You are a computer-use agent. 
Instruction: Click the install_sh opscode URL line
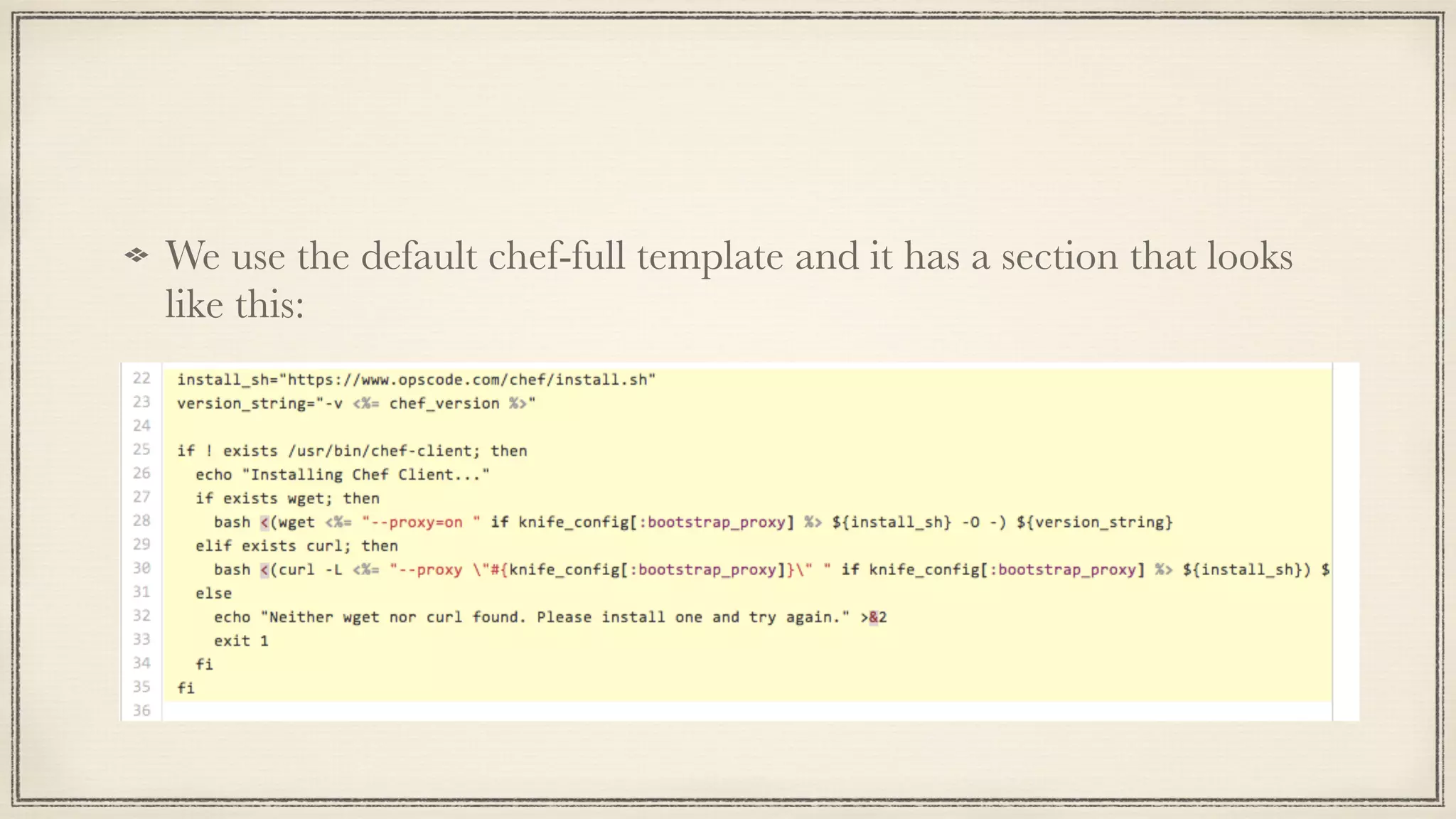(416, 380)
